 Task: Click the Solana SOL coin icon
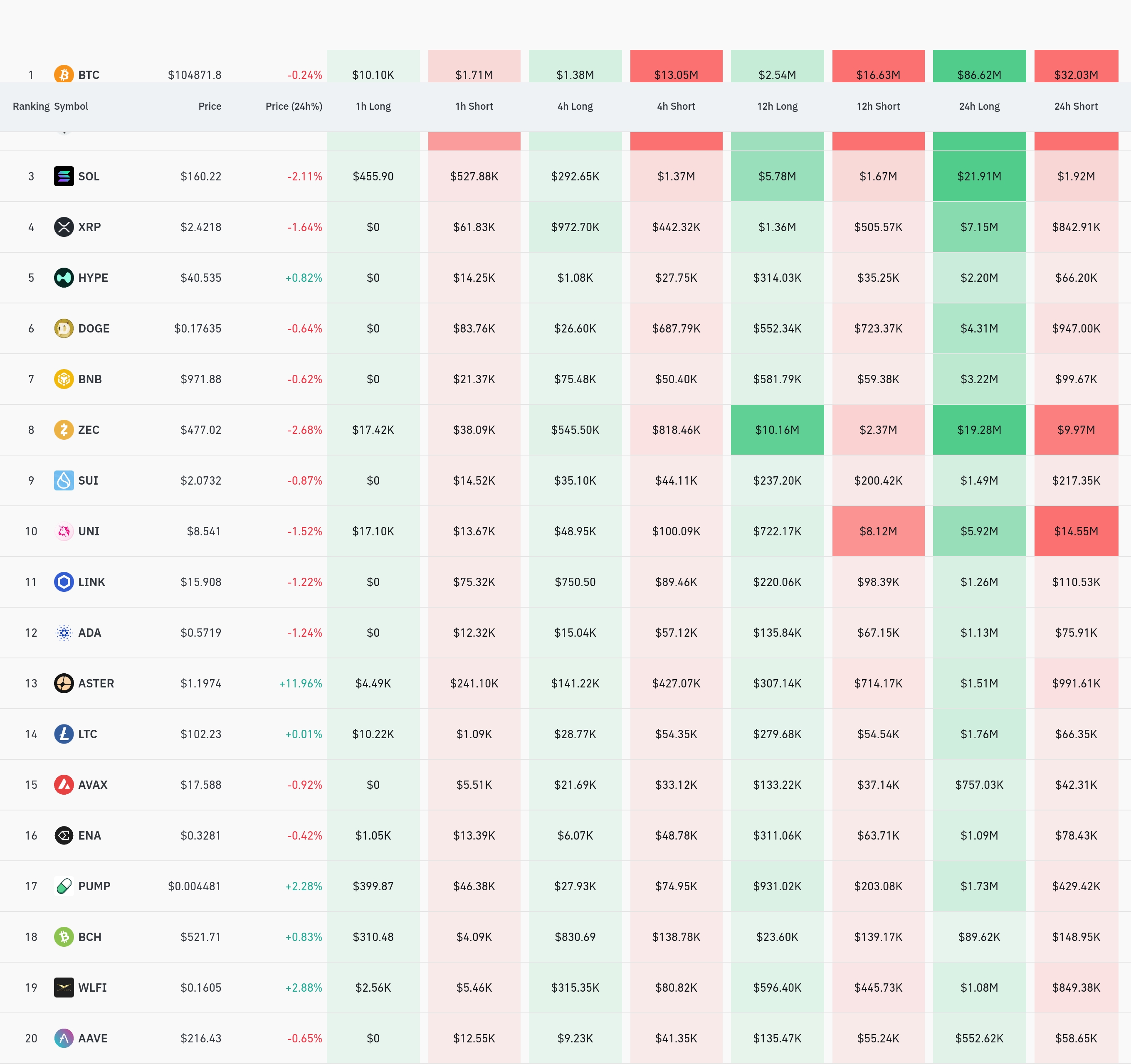pos(64,176)
